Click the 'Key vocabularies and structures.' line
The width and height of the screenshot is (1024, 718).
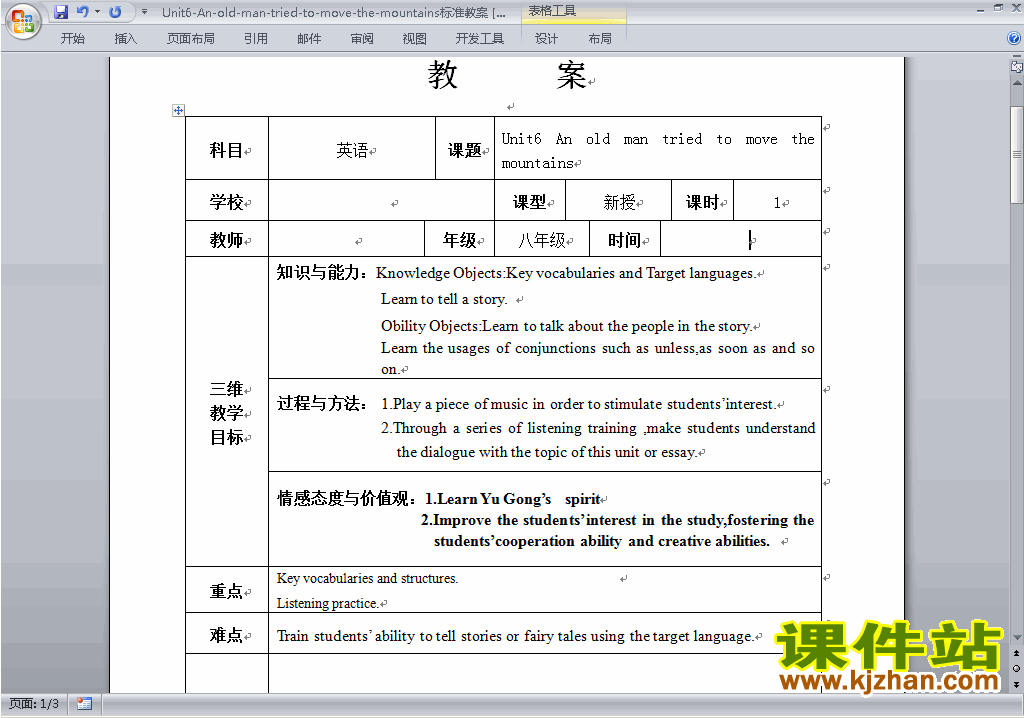pyautogui.click(x=367, y=578)
